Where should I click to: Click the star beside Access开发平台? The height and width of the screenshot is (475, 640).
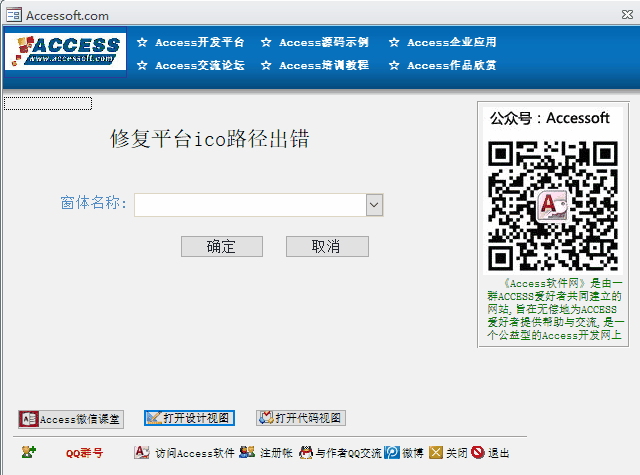click(x=142, y=42)
